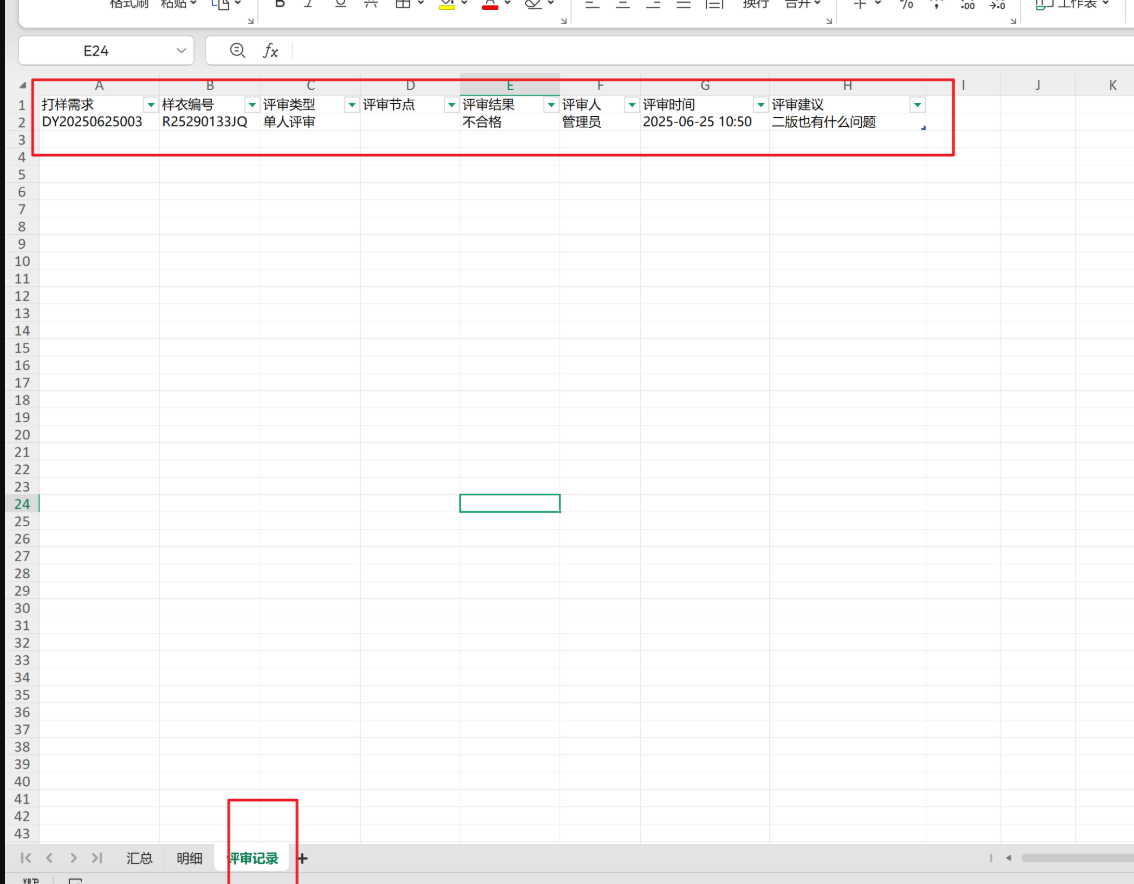Click the magnifier icon beside fx

(x=237, y=51)
